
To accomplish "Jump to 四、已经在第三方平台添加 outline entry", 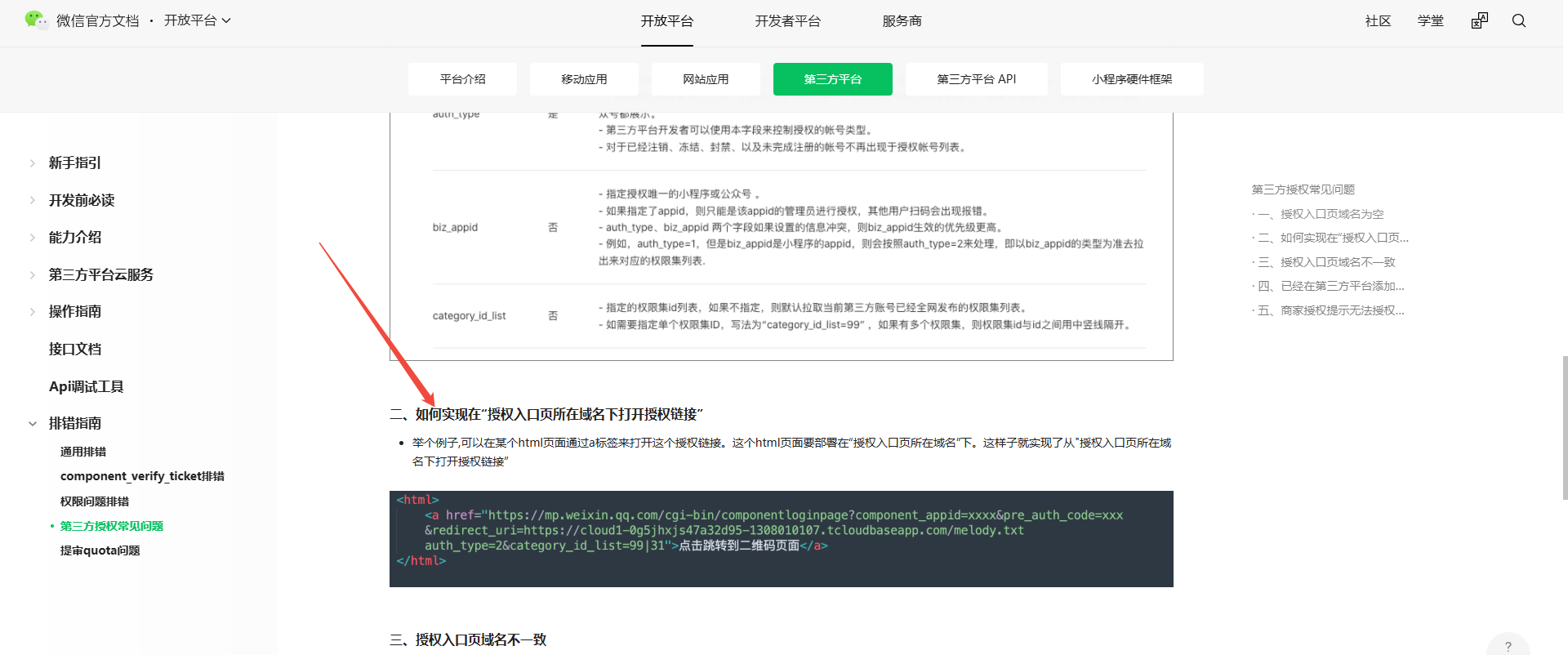I will (1331, 286).
